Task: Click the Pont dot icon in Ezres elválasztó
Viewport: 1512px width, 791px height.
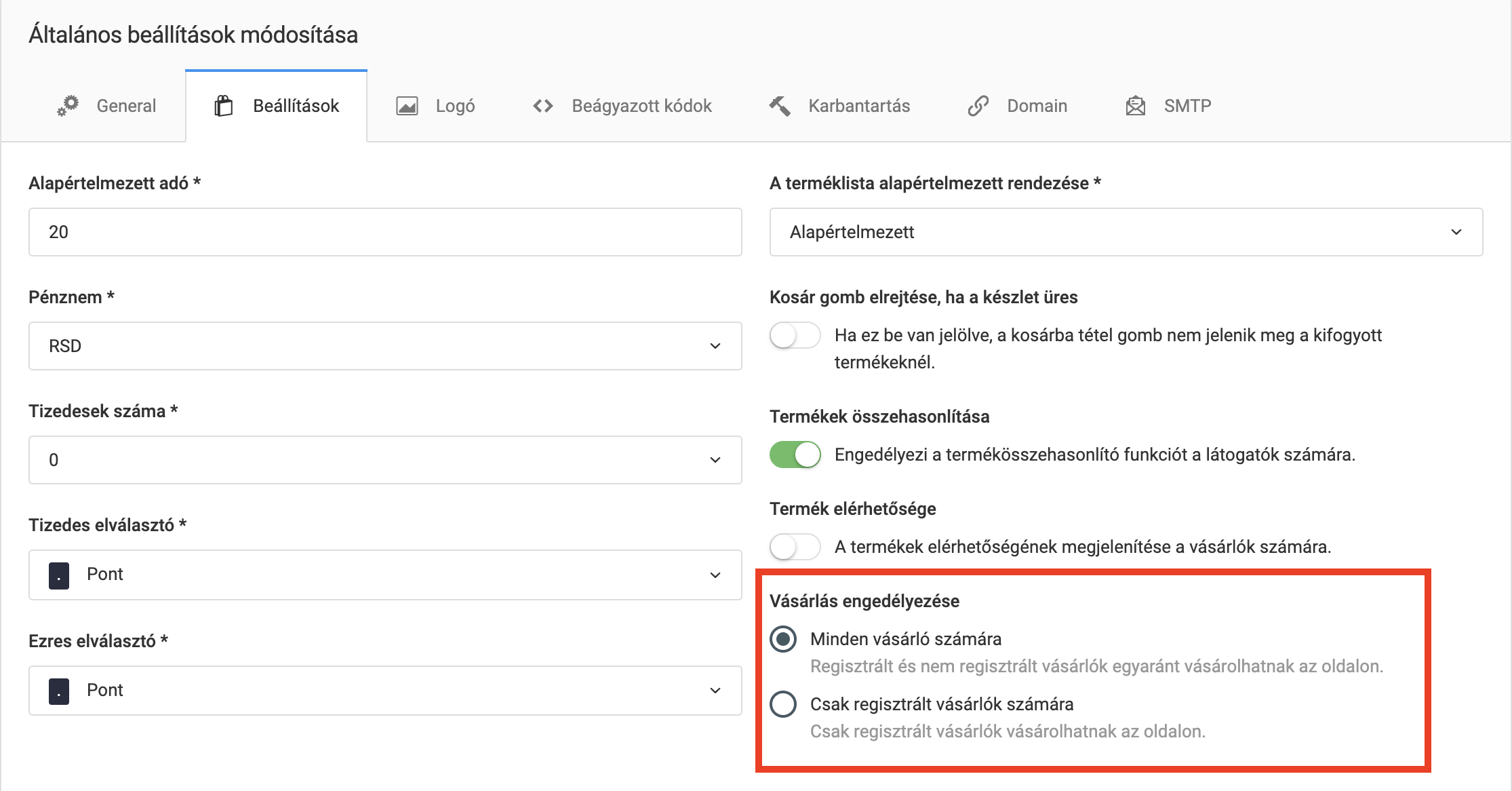Action: [58, 691]
